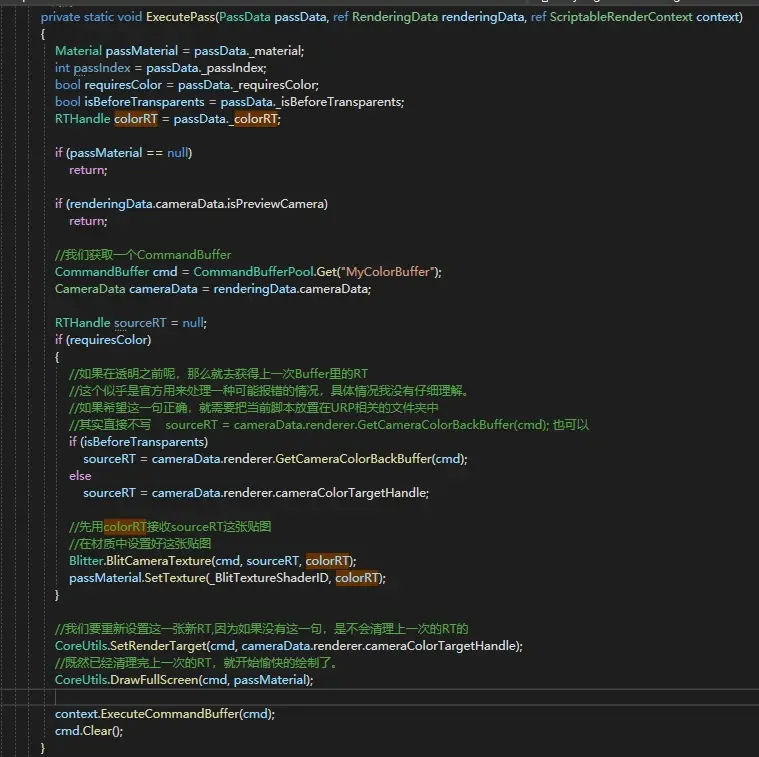
Task: Click the ExecutePass method name
Action: coord(181,17)
